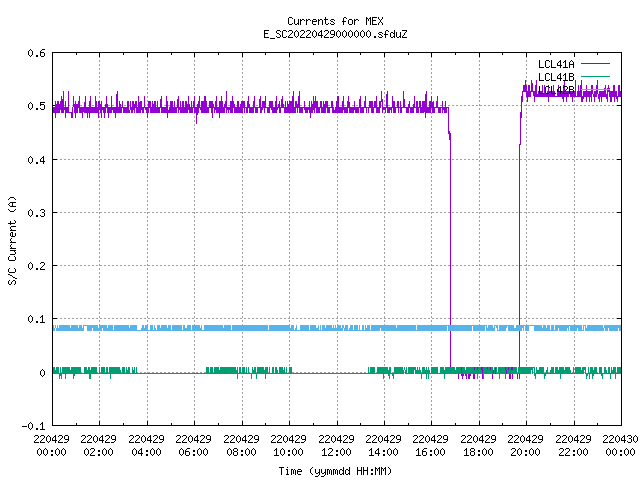
Task: Click the green LCL41B legend line sample
Action: pyautogui.click(x=595, y=77)
